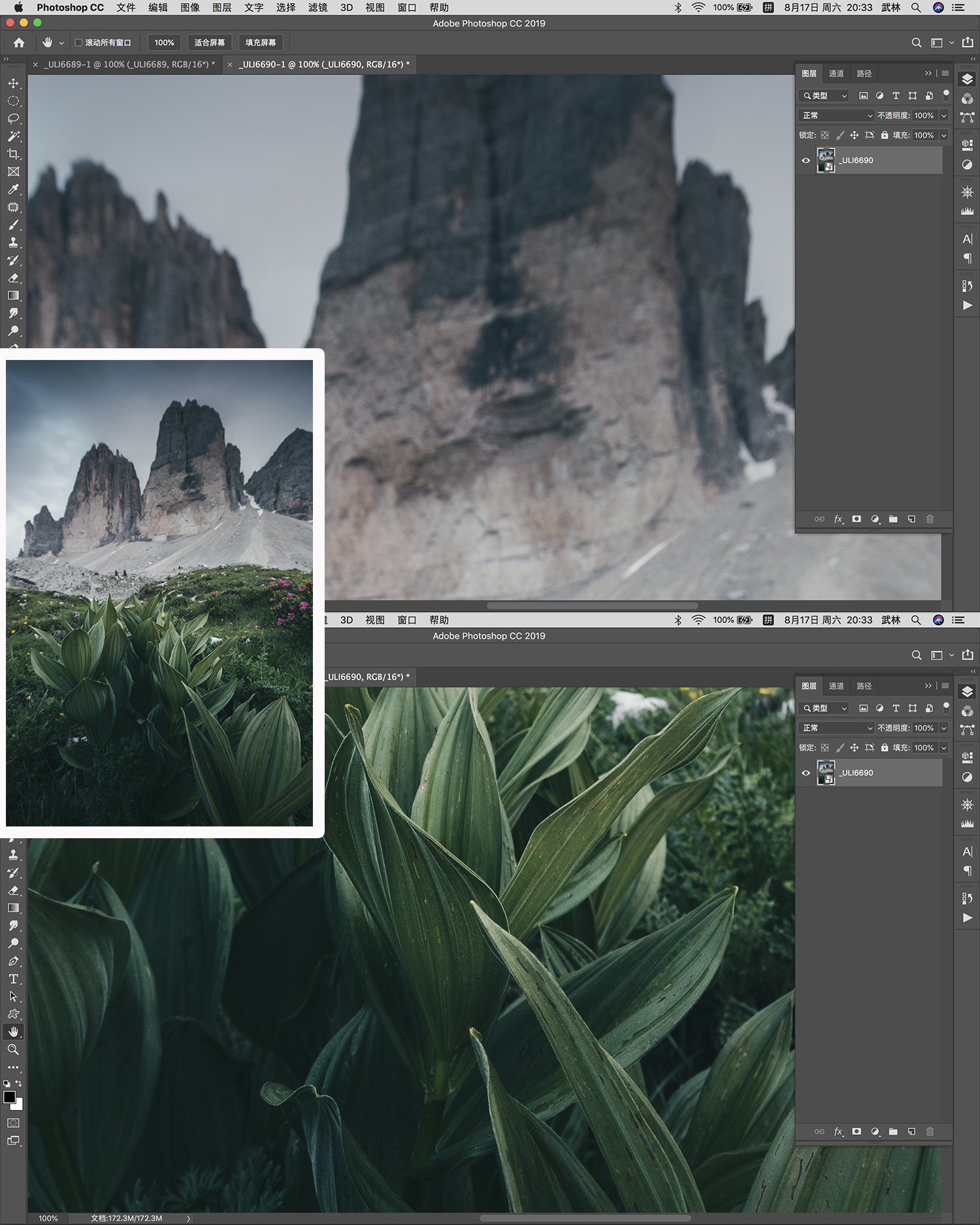The width and height of the screenshot is (980, 1225).
Task: Toggle Quick Mask mode in toolbar
Action: (x=13, y=1122)
